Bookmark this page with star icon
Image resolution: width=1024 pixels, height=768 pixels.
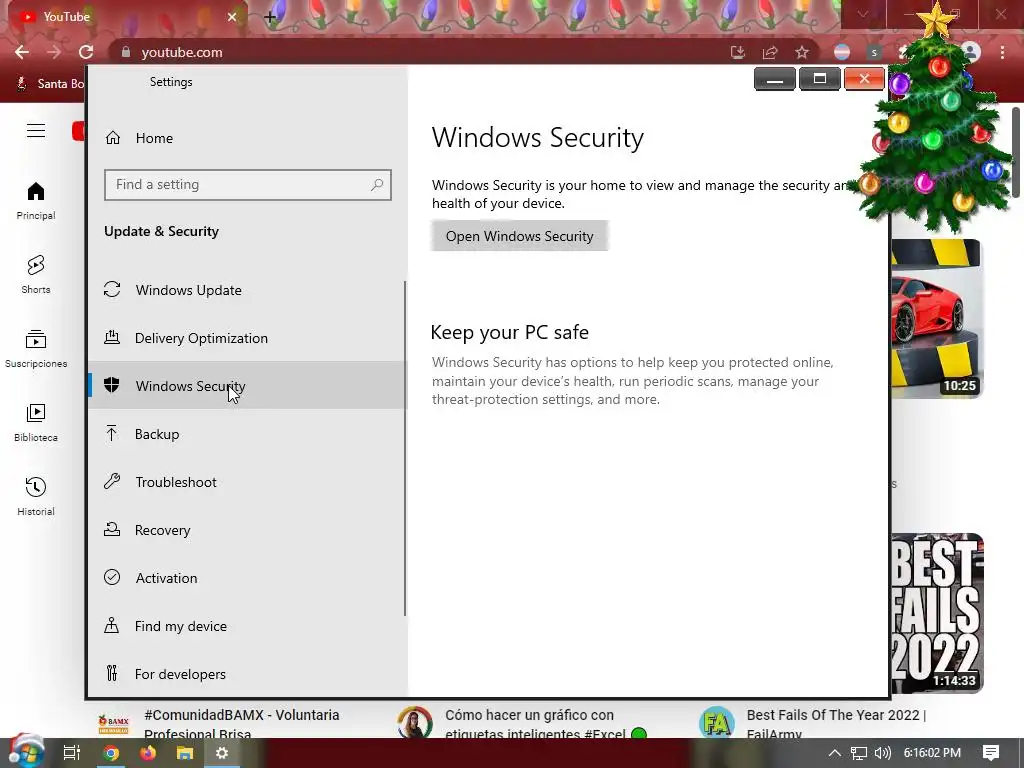[x=802, y=52]
